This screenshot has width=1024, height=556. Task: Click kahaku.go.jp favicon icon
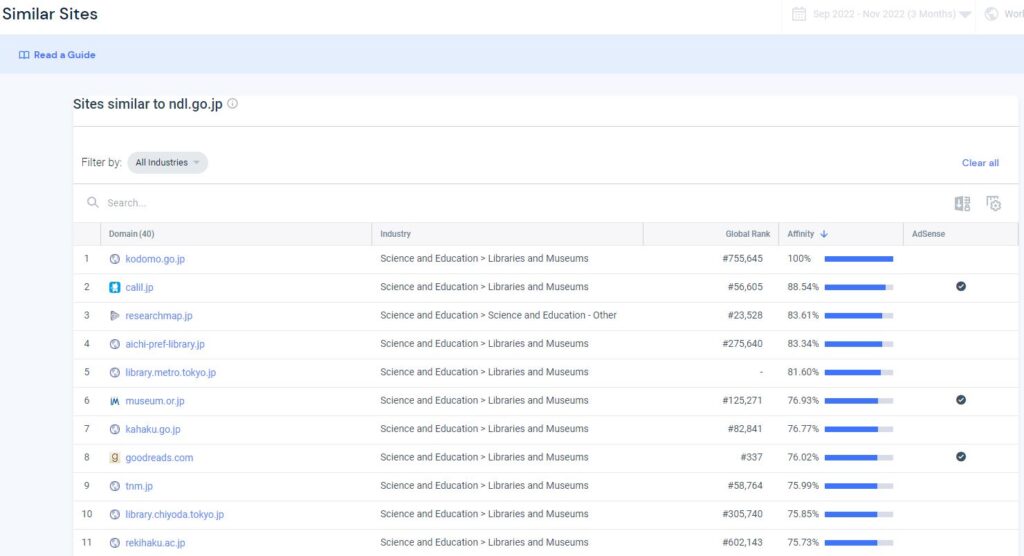[115, 429]
